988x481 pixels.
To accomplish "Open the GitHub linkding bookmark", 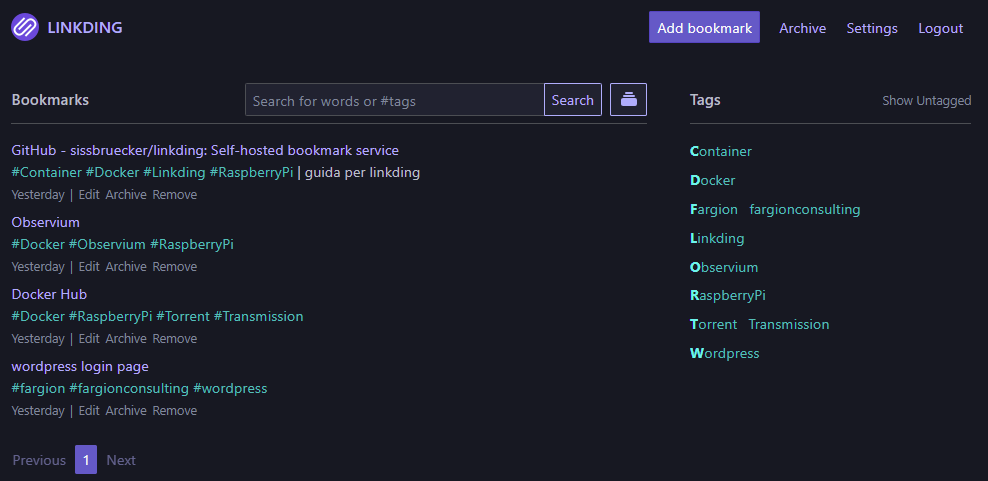I will (x=205, y=151).
